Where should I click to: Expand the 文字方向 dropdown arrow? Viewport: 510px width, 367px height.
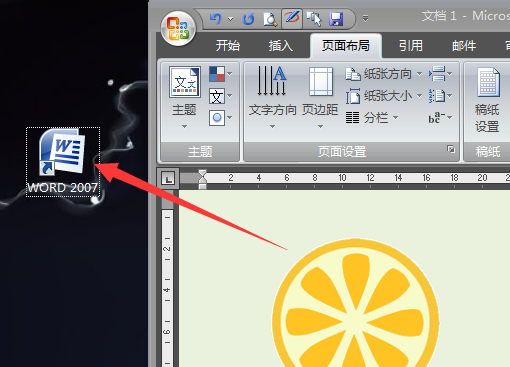pyautogui.click(x=272, y=127)
